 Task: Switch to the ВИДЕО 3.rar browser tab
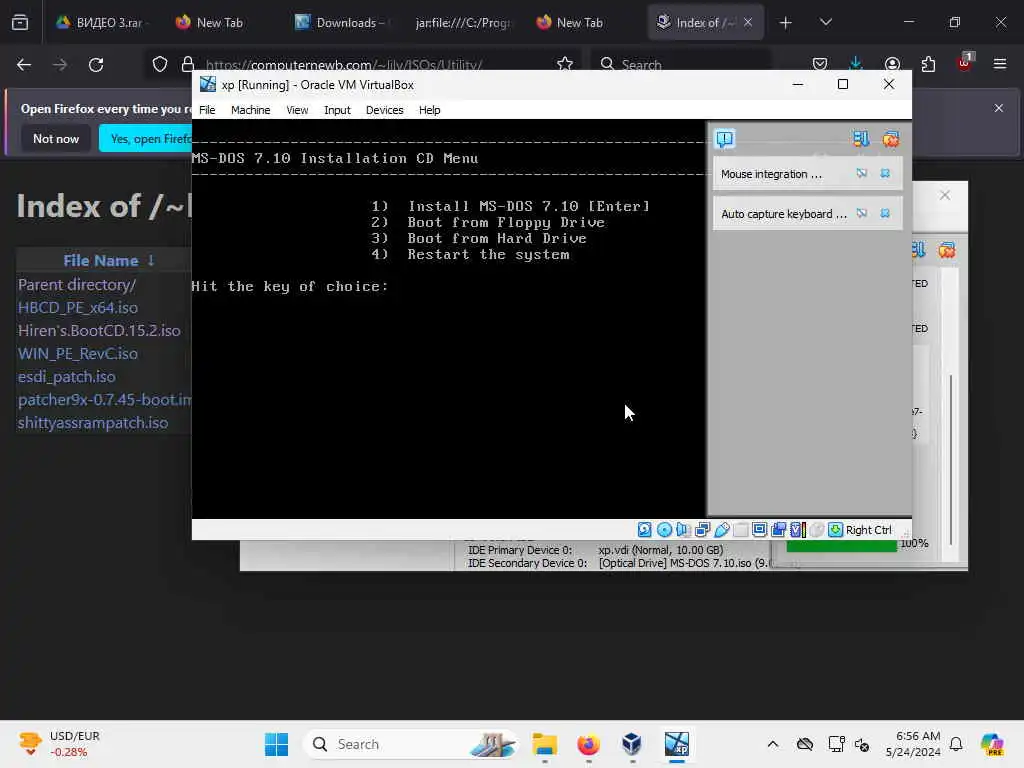coord(101,22)
